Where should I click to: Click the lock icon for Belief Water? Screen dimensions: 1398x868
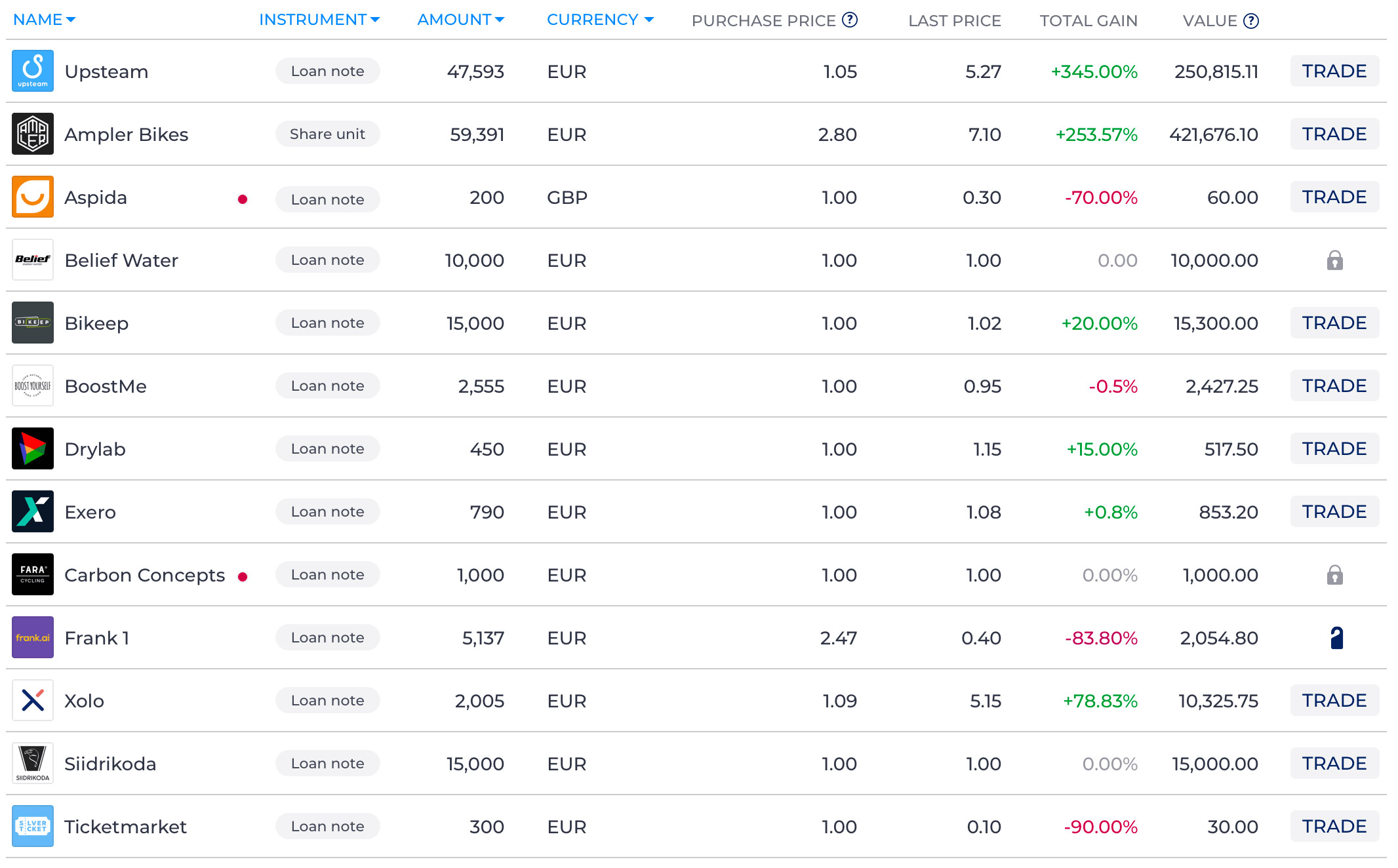(x=1335, y=260)
